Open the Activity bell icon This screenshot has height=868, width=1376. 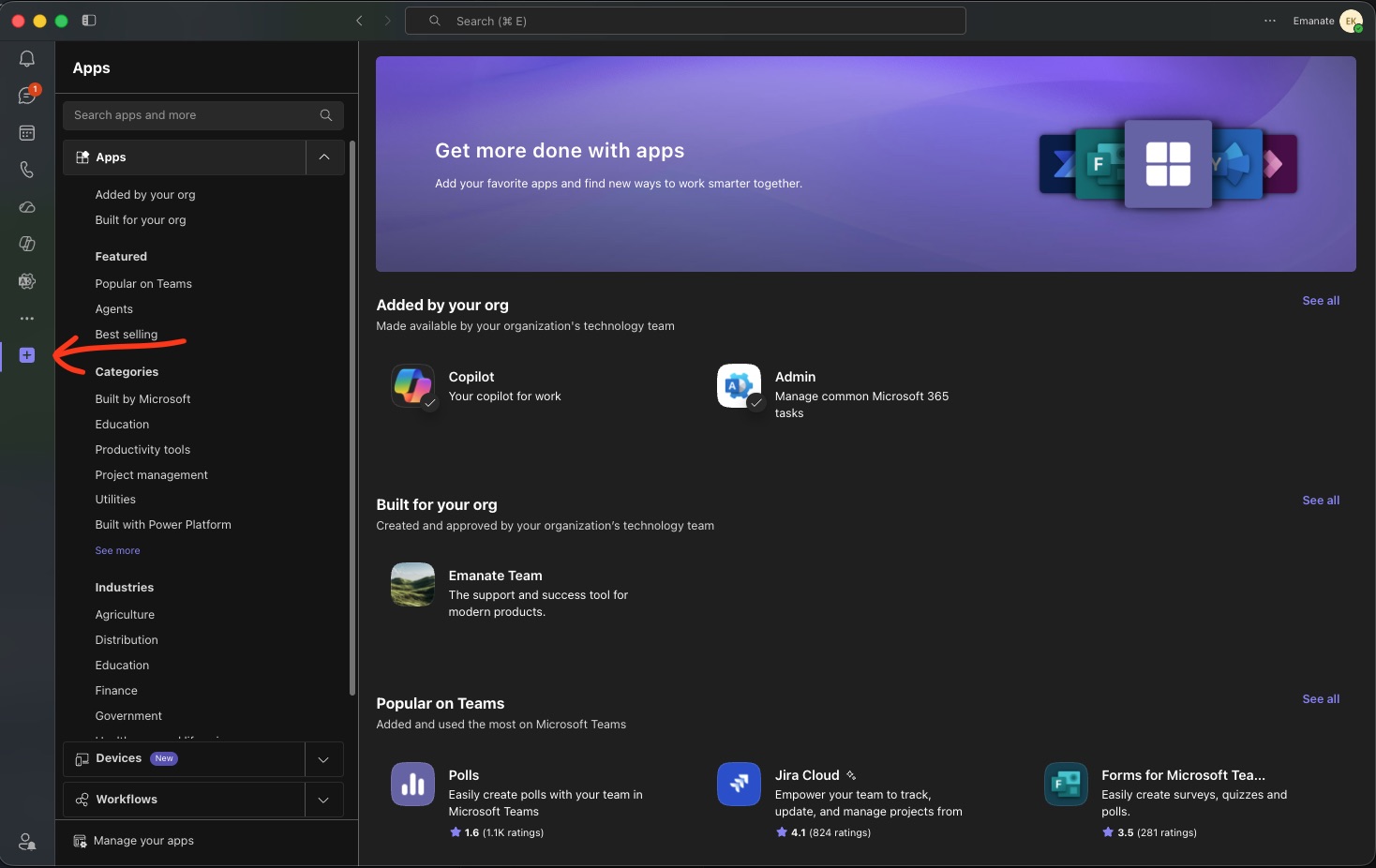(x=27, y=59)
